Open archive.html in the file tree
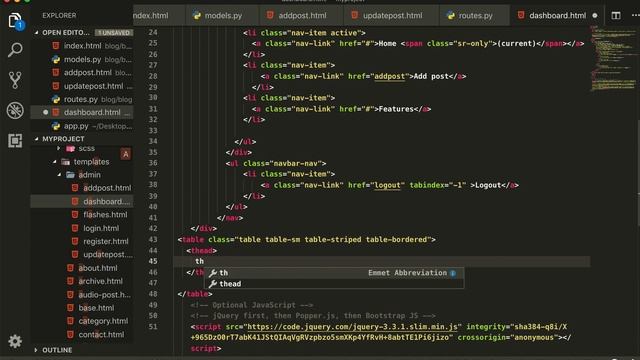This screenshot has width=640, height=360. [100, 281]
